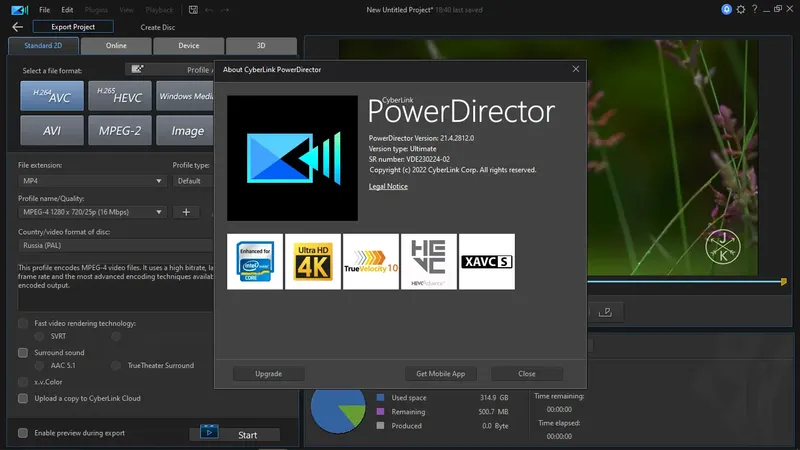This screenshot has height=450, width=800.
Task: Open the Profile name/Quality dropdown
Action: pyautogui.click(x=92, y=212)
